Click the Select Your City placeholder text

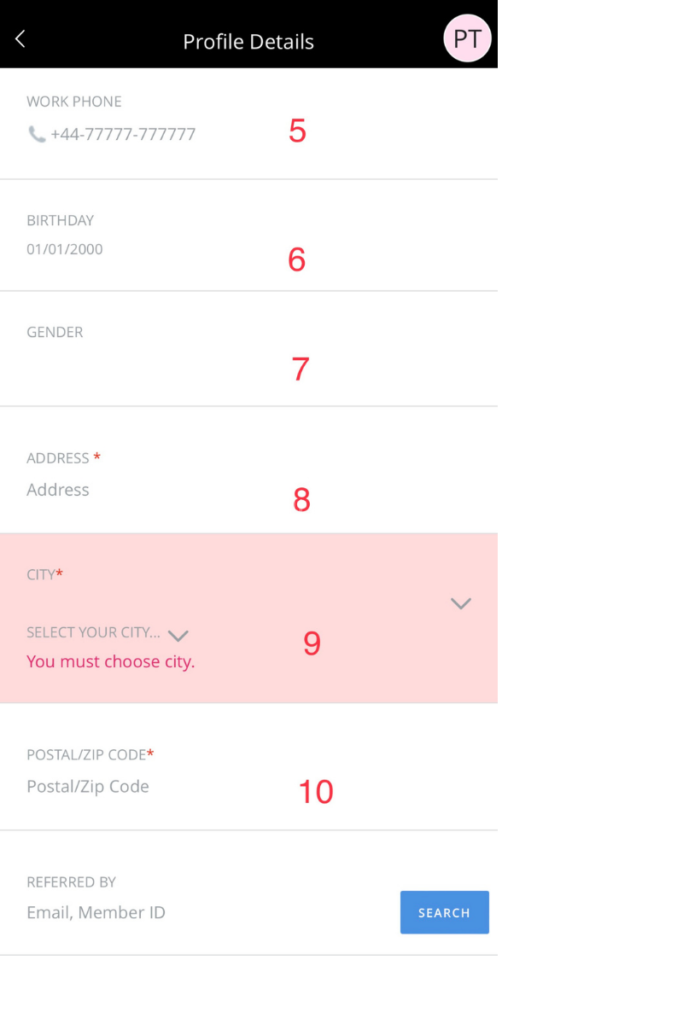[93, 633]
